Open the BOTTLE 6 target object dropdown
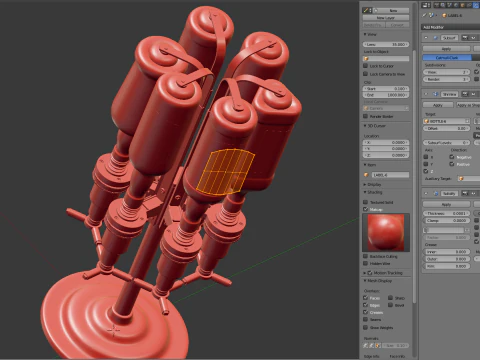The width and height of the screenshot is (480, 360). click(447, 121)
